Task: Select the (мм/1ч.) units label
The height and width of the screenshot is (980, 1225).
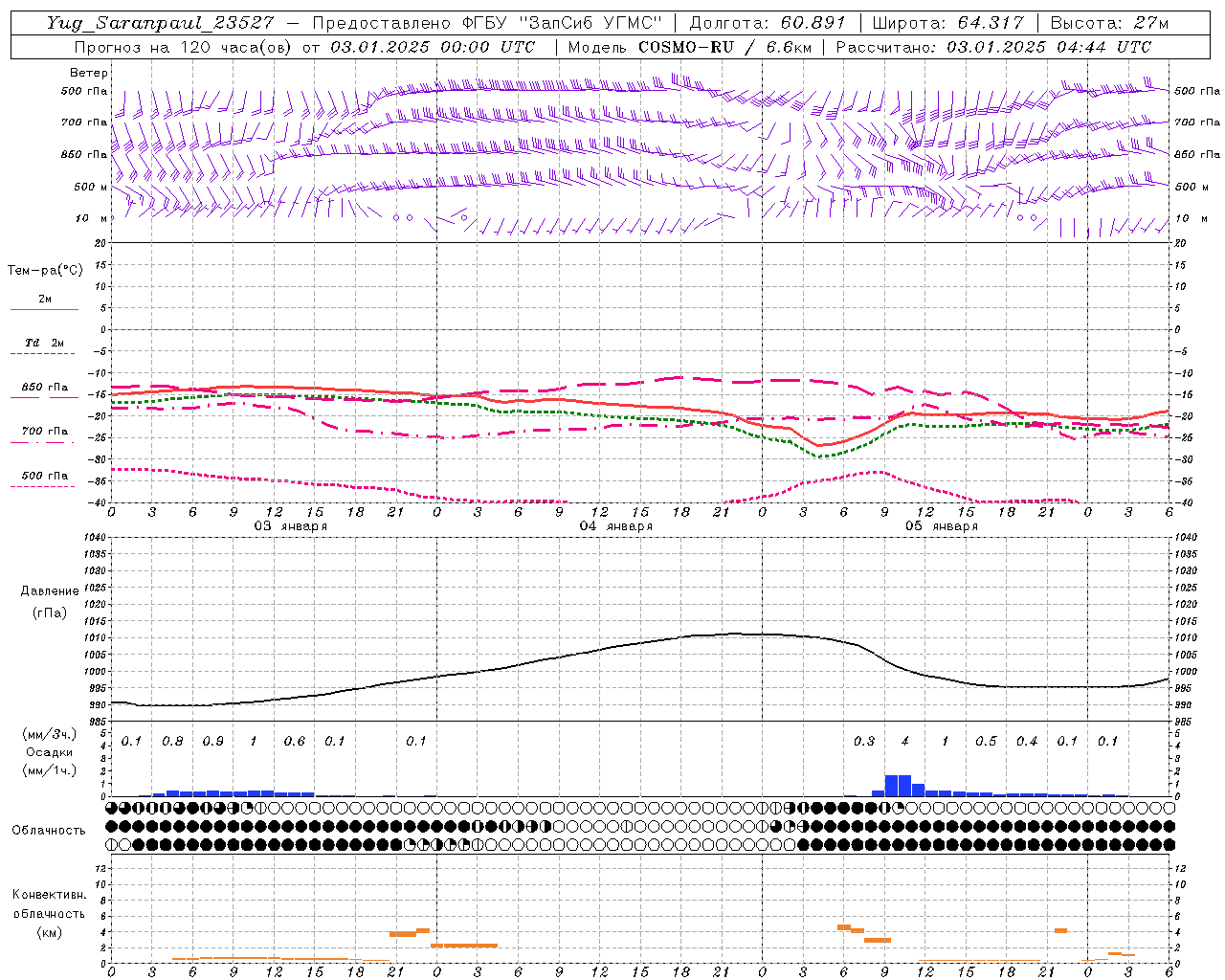Action: point(50,769)
